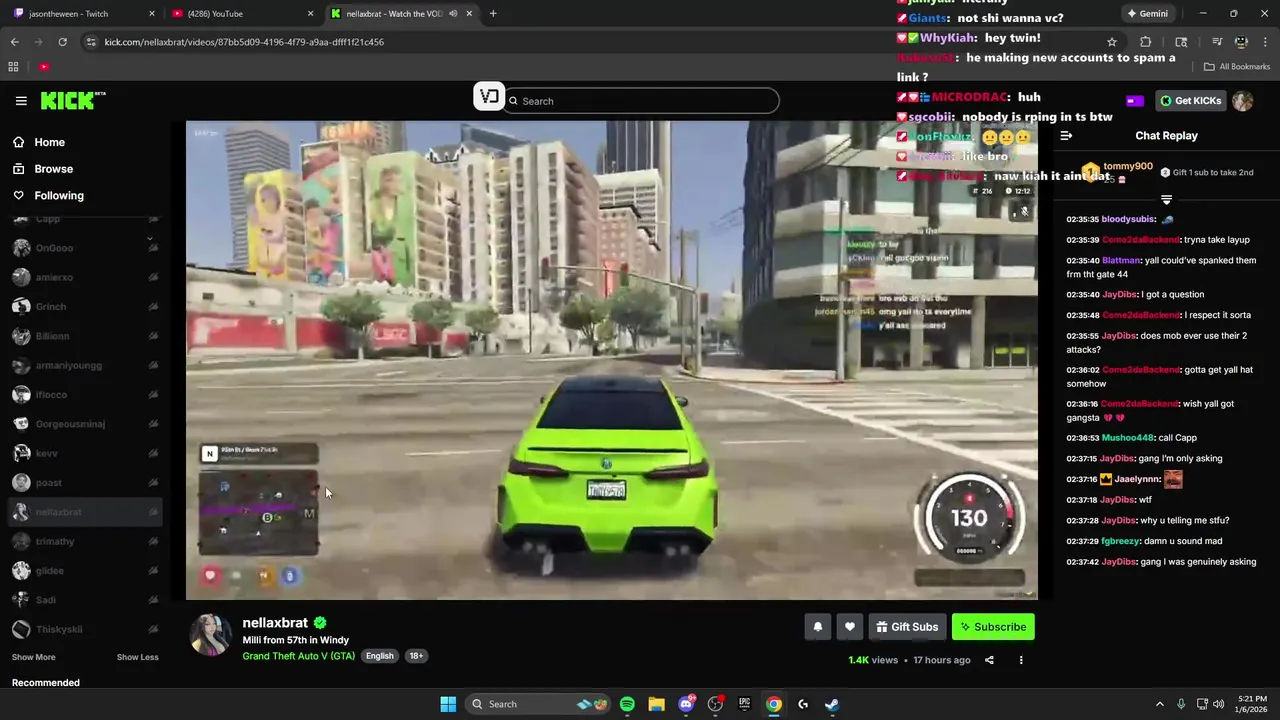Switch to jasontheween Twitch tab
The height and width of the screenshot is (720, 1280).
(x=85, y=14)
